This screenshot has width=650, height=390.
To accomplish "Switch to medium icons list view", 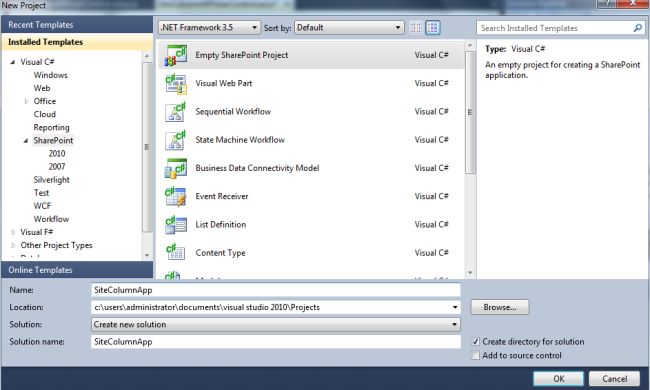I will [x=433, y=28].
